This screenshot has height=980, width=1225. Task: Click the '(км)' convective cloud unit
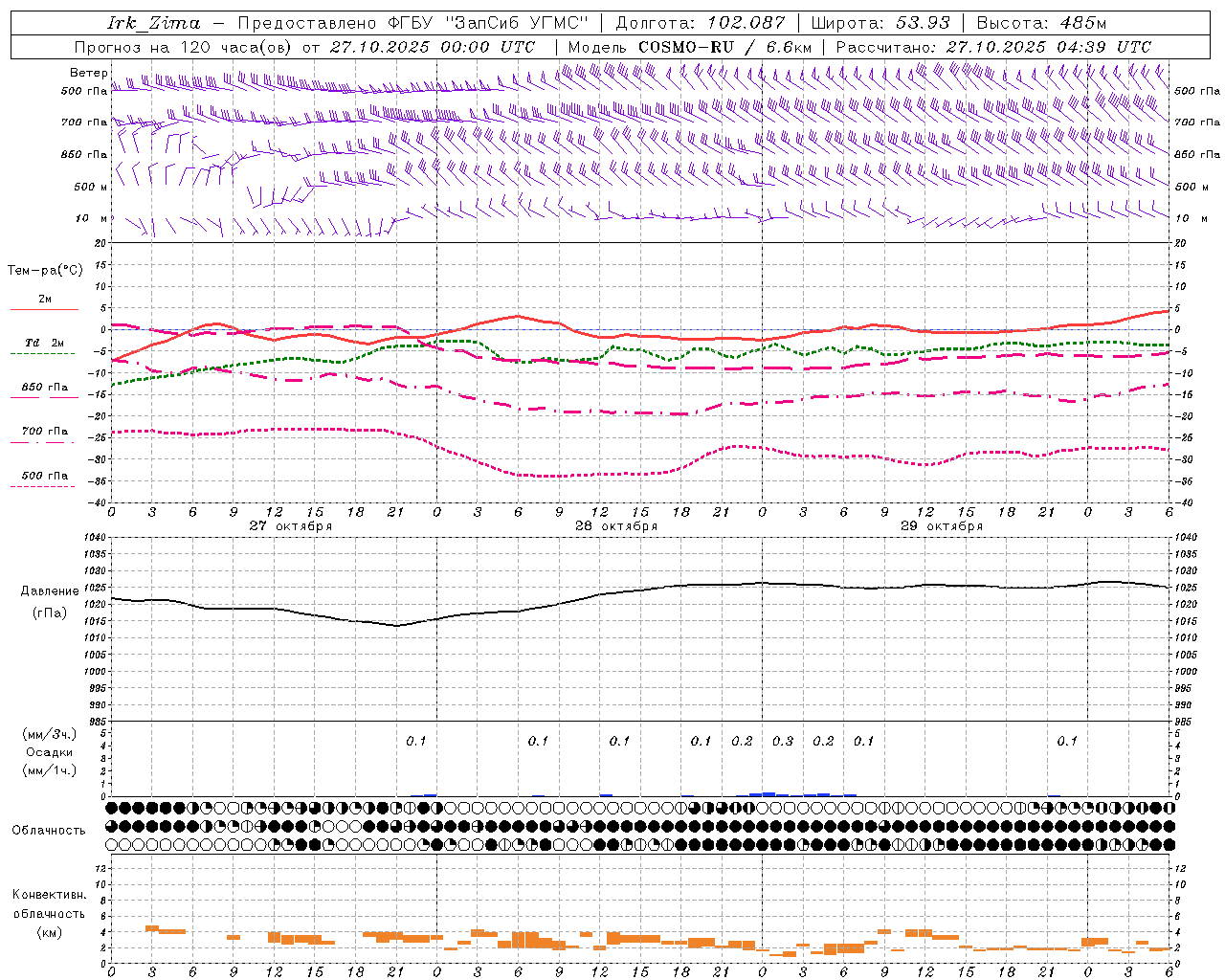pos(50,932)
